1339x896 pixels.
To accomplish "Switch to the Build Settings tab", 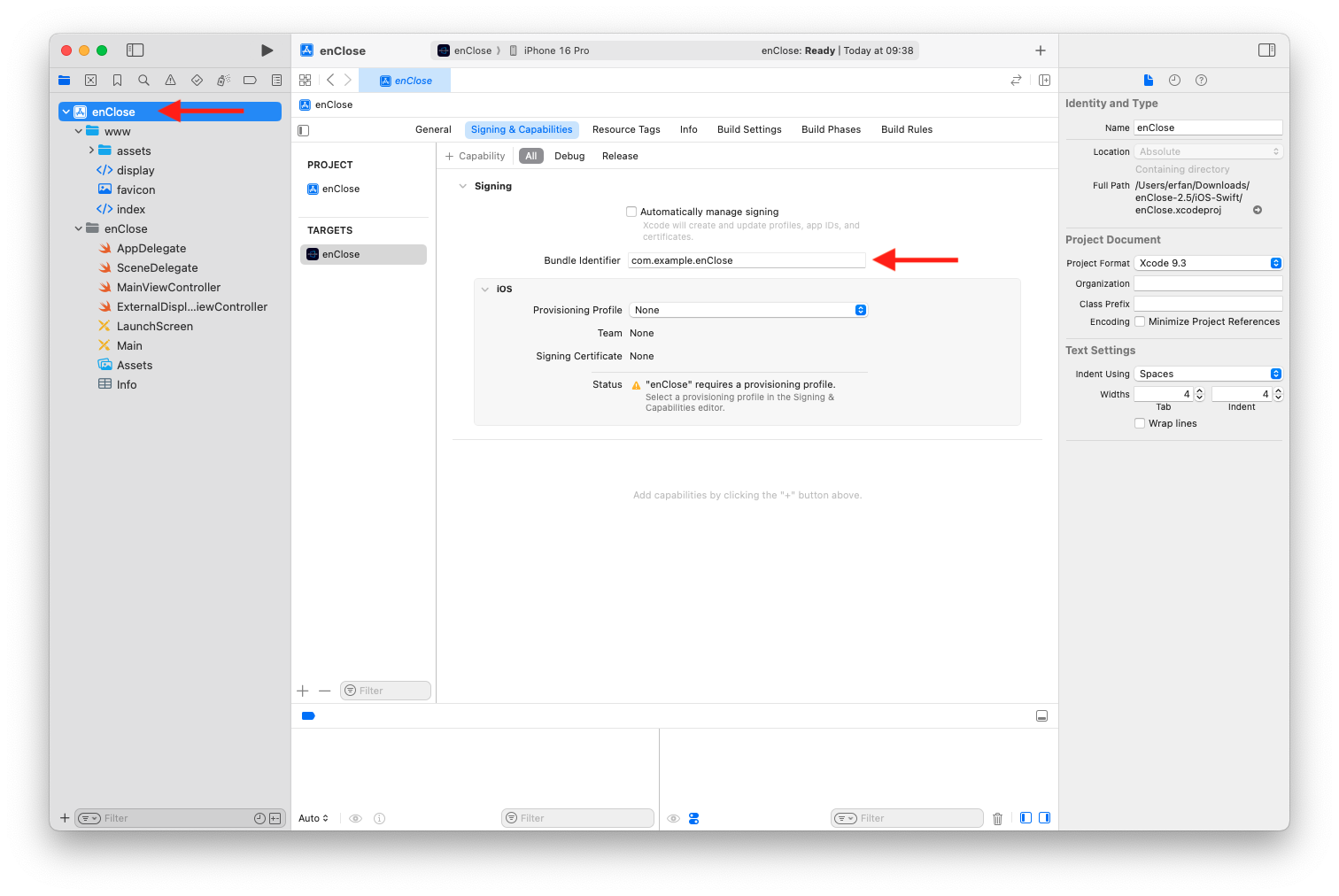I will pyautogui.click(x=748, y=129).
